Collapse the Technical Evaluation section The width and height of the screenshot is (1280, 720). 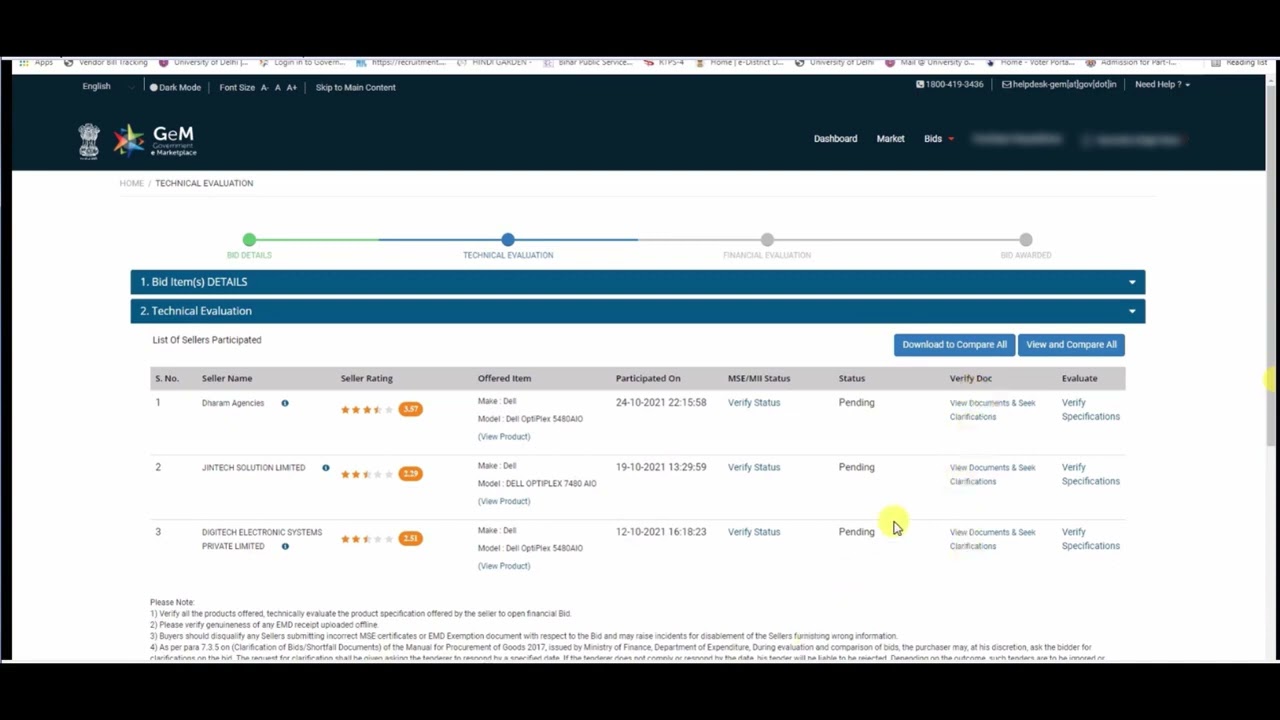[638, 311]
